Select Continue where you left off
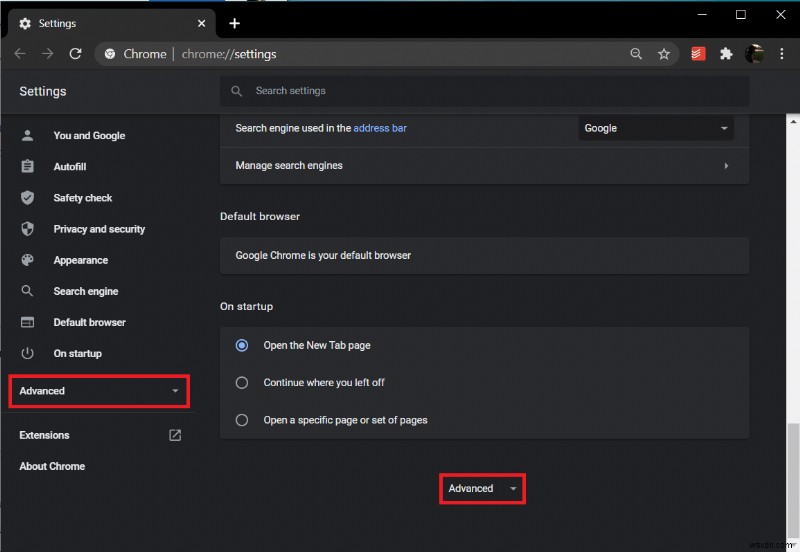The height and width of the screenshot is (552, 800). tap(242, 382)
